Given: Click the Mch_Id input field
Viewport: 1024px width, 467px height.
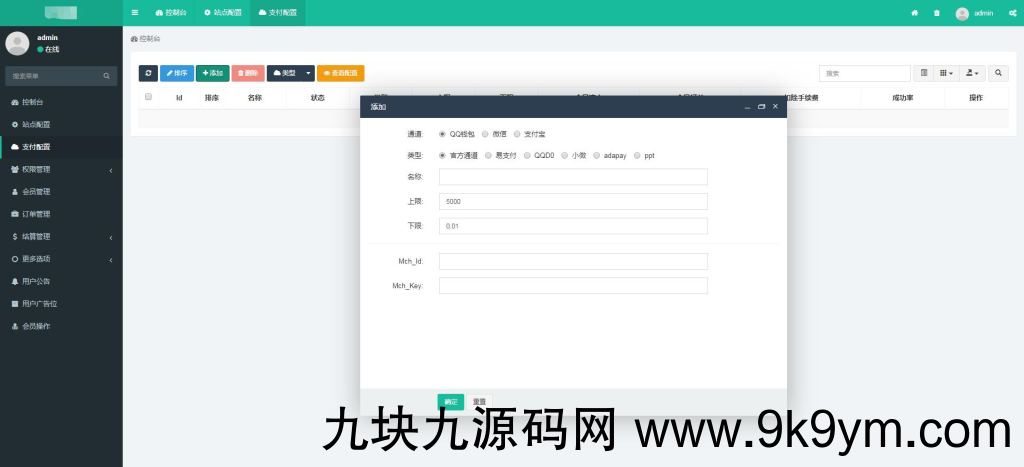Looking at the screenshot, I should tap(573, 262).
